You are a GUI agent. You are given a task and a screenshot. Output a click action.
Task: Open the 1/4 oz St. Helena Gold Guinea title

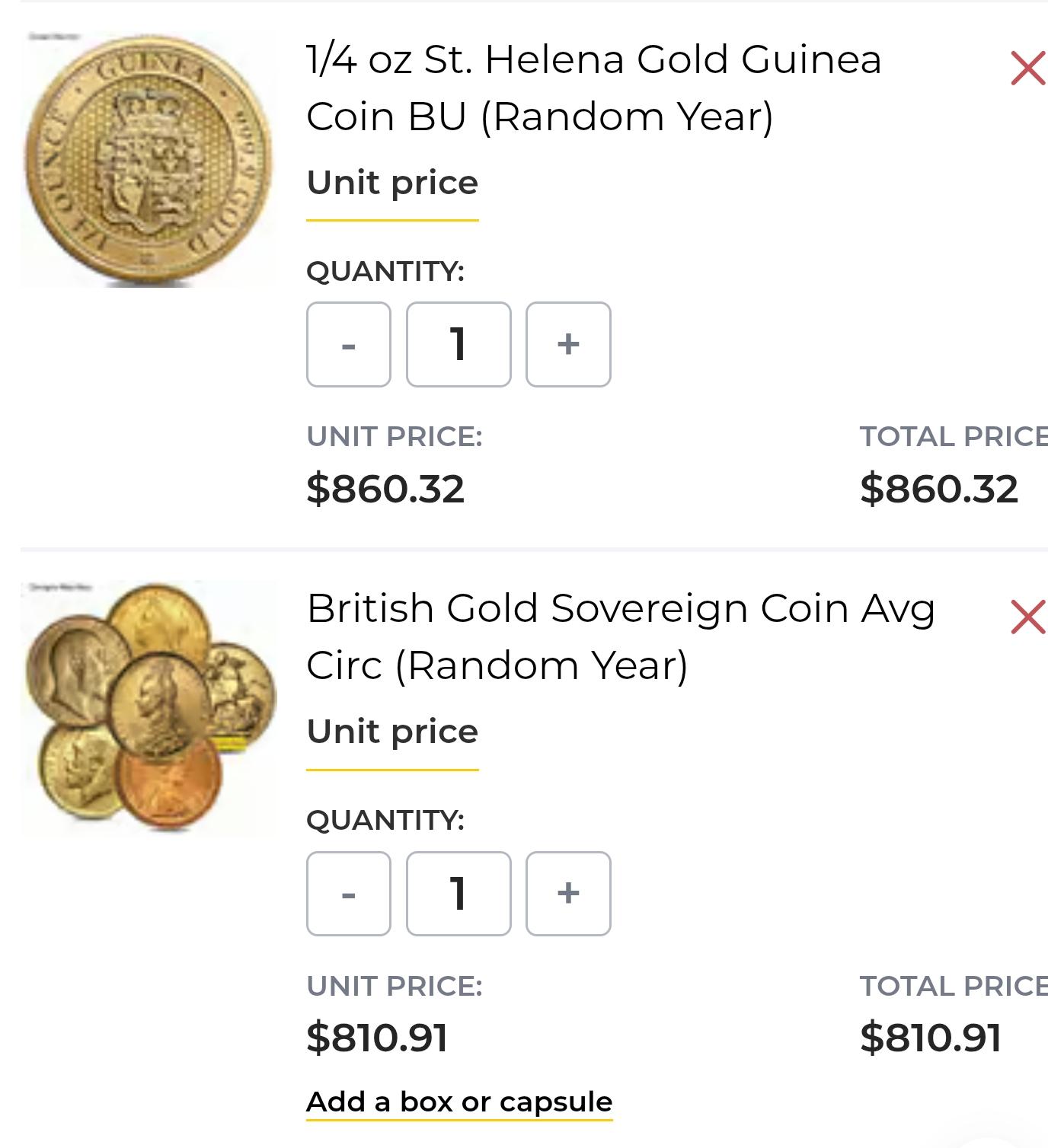593,88
